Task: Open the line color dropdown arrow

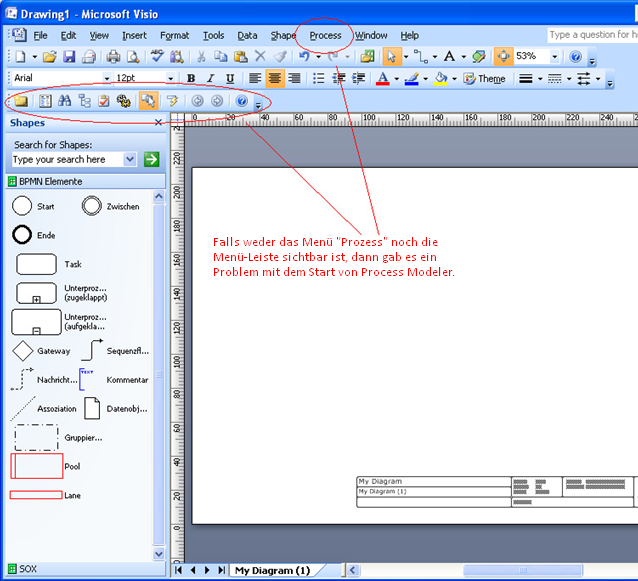Action: tap(425, 79)
